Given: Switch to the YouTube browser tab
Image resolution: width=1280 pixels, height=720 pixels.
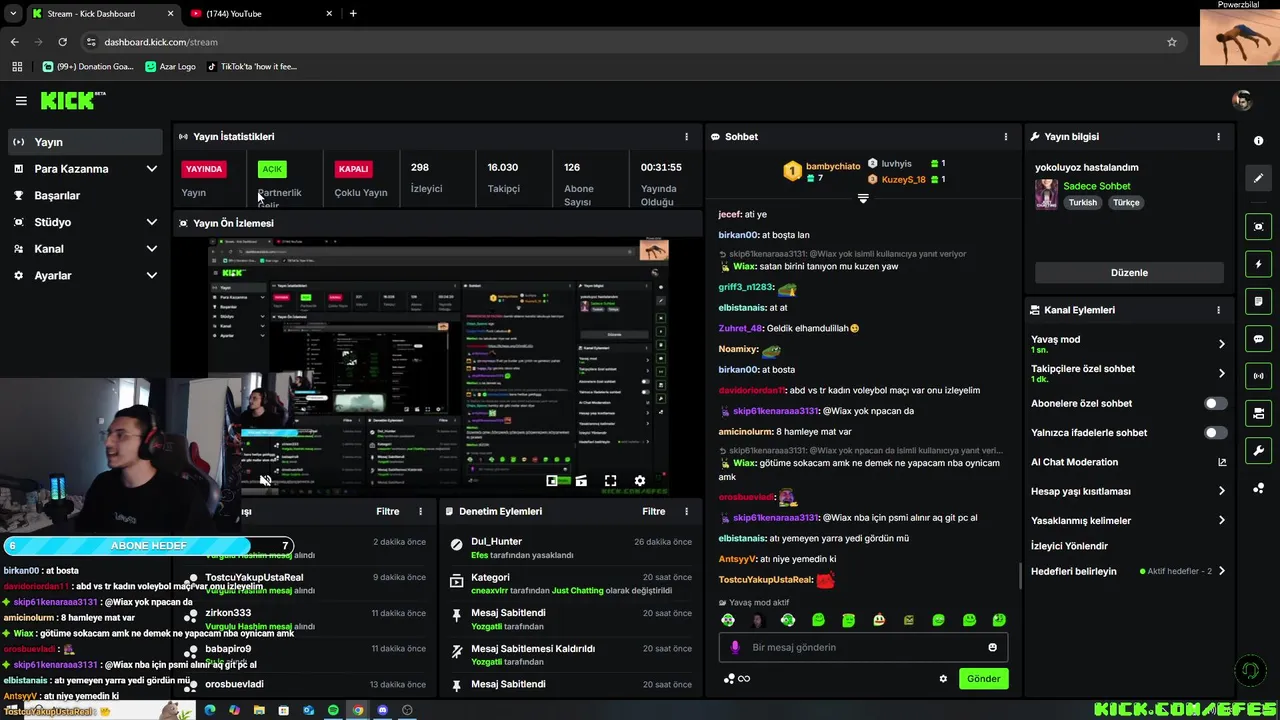Looking at the screenshot, I should tap(260, 13).
